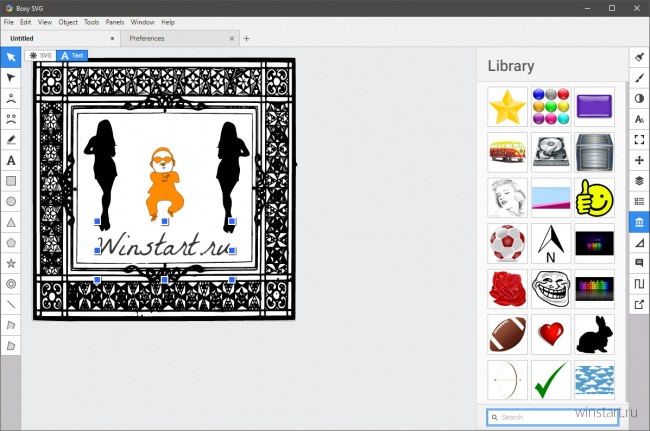
Task: Insert the soccer ball library image
Action: pos(507,244)
